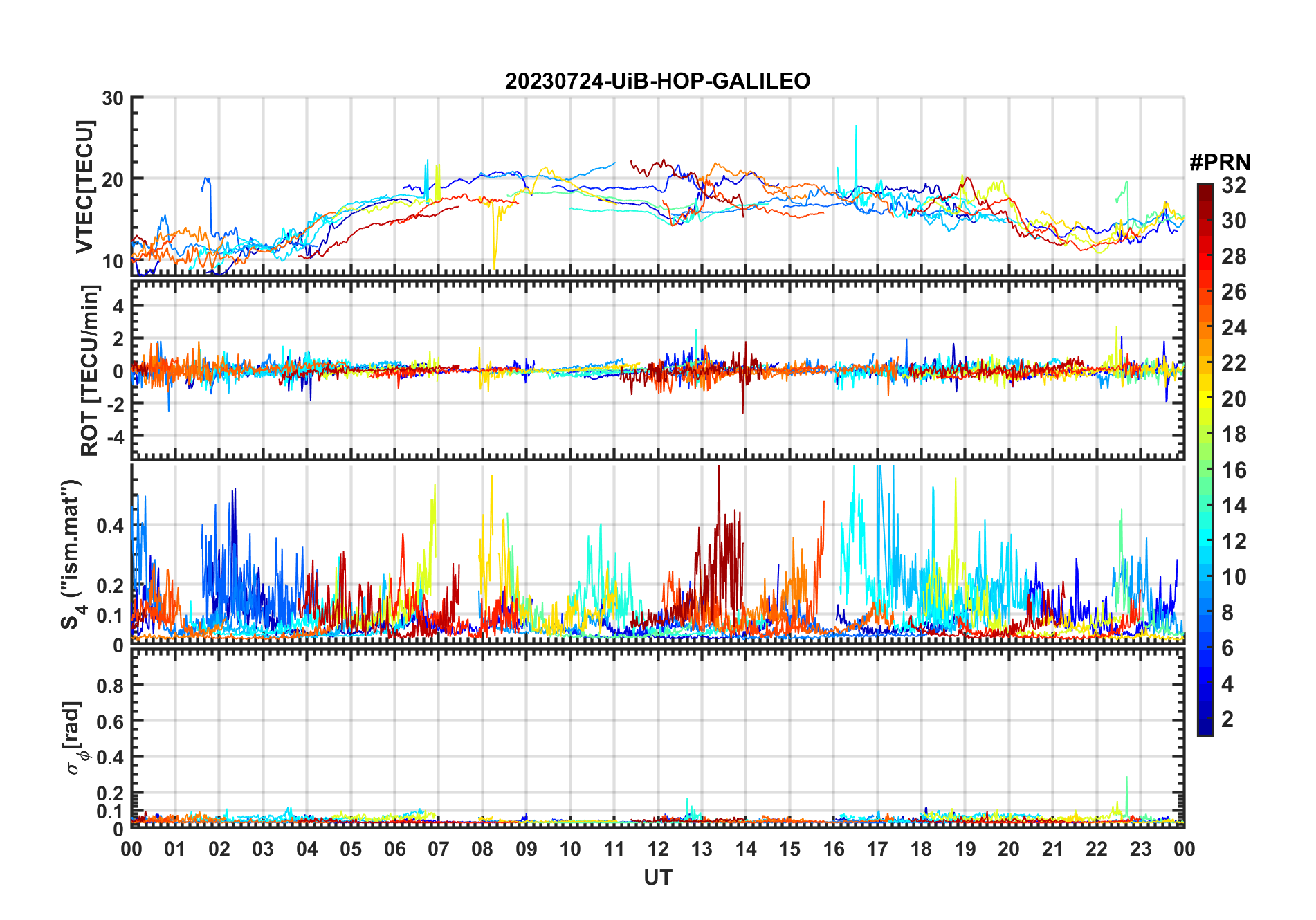Screen dimensions: 1316x920
Task: Click ROT axis tick label "4"
Action: point(118,306)
